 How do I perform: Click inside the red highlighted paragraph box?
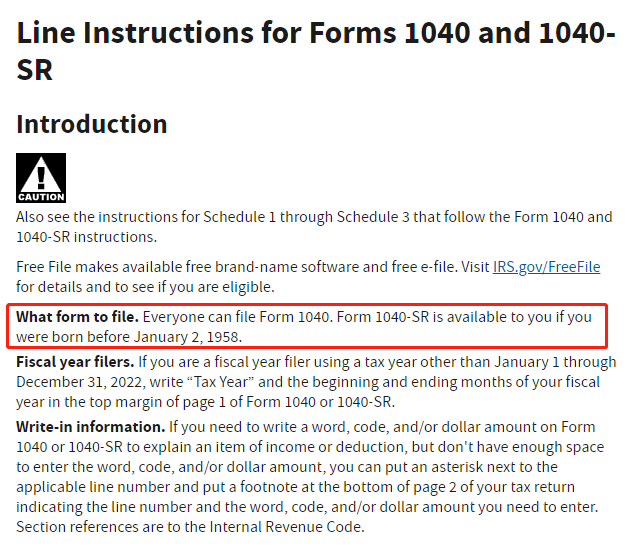coord(307,326)
